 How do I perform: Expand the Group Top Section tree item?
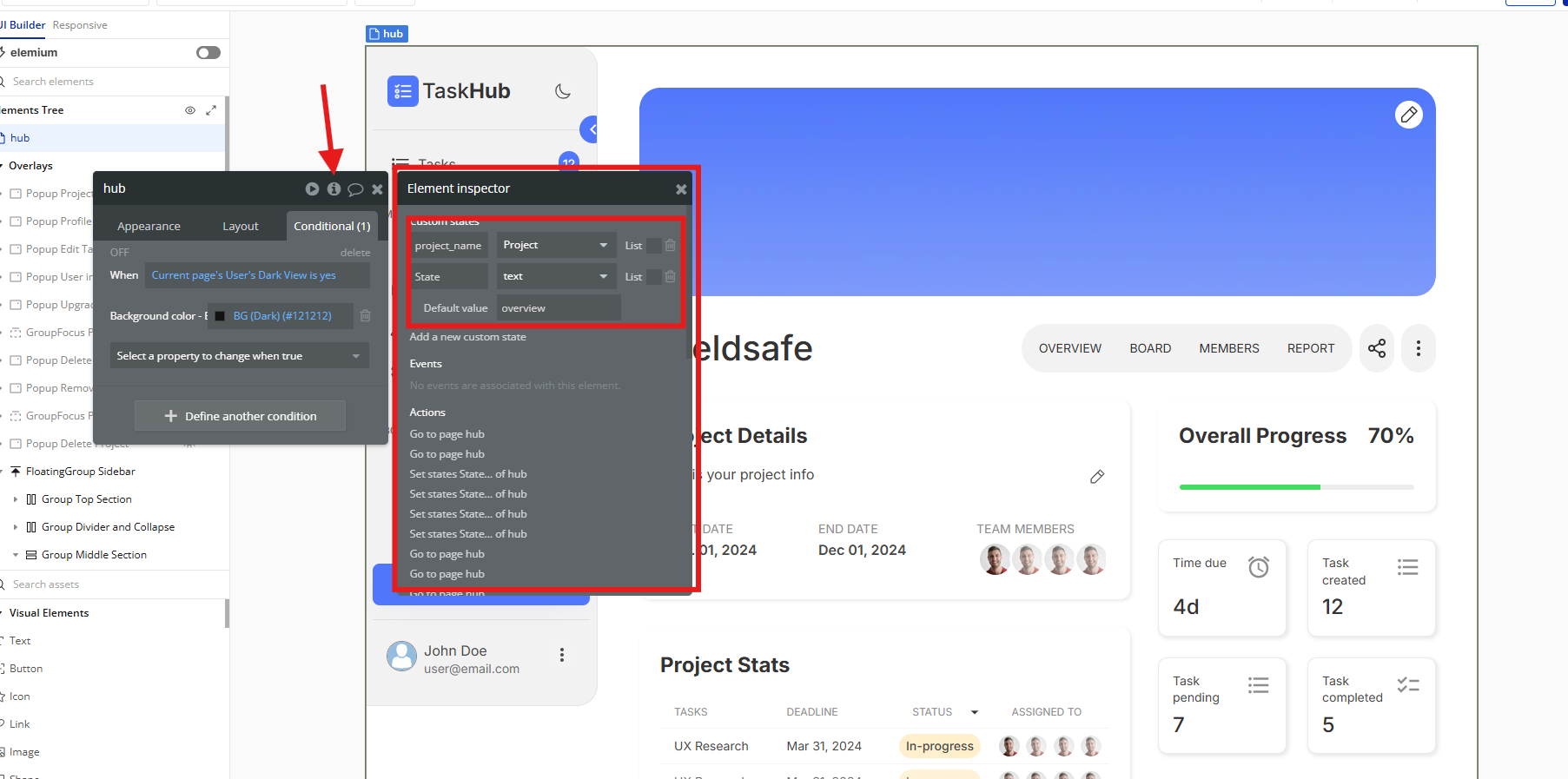pyautogui.click(x=16, y=499)
